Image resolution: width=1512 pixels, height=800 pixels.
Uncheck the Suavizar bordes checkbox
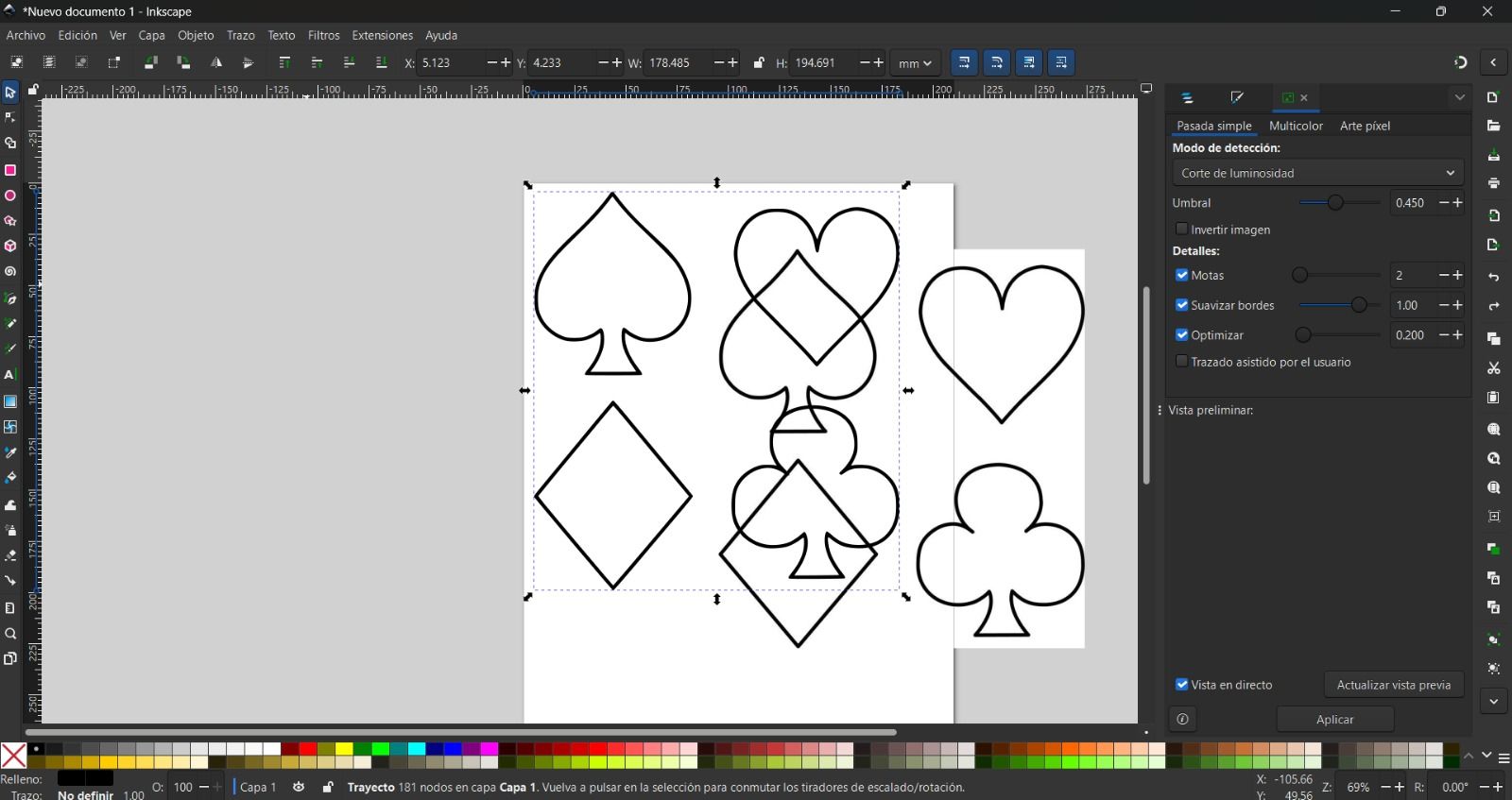click(1181, 304)
